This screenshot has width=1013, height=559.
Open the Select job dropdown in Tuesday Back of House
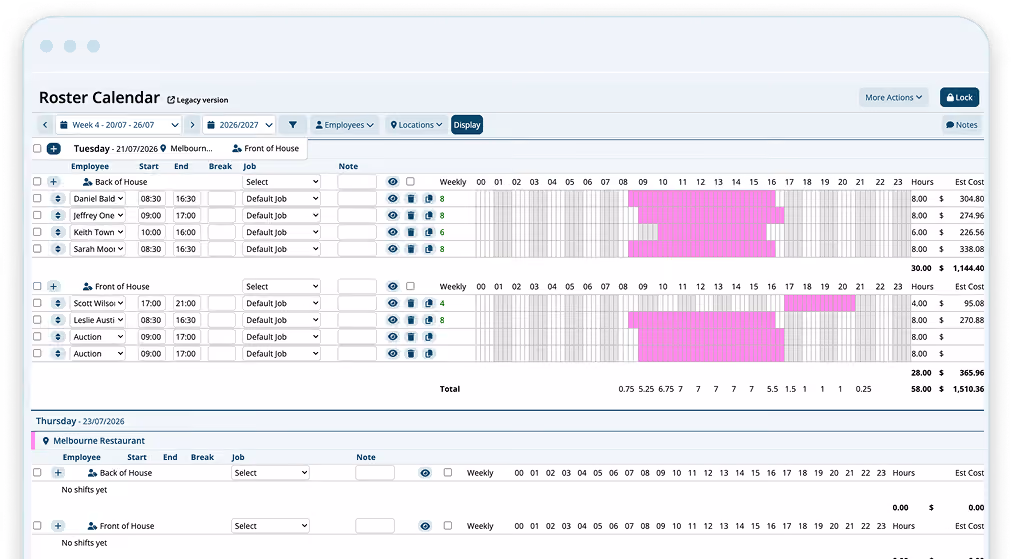click(x=281, y=182)
